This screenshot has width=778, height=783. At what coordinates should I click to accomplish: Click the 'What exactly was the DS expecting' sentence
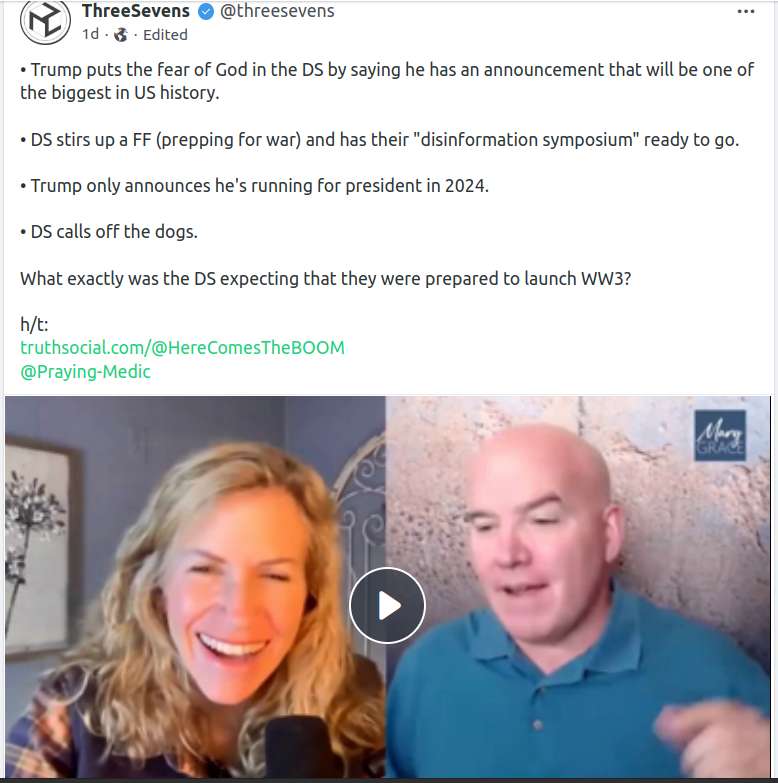(x=326, y=279)
